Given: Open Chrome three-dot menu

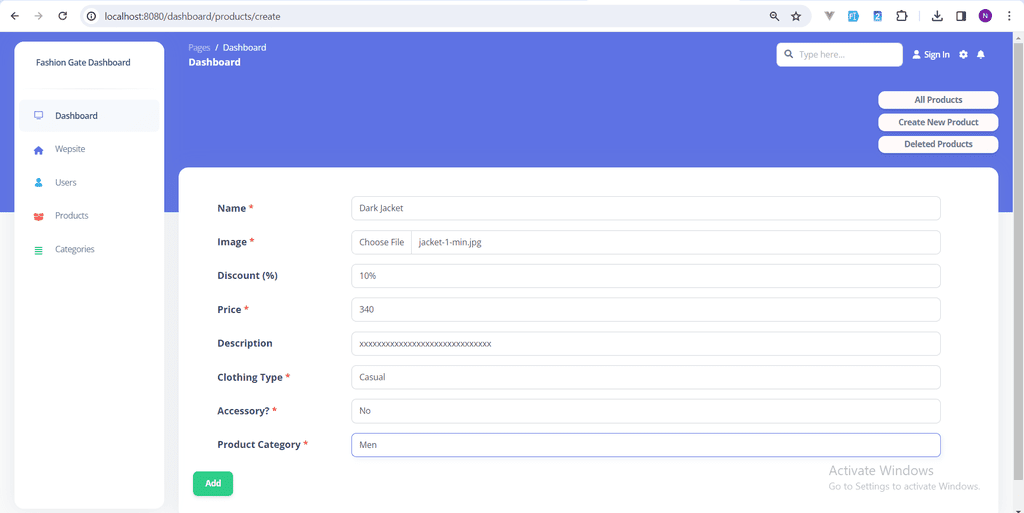Looking at the screenshot, I should click(x=1009, y=16).
